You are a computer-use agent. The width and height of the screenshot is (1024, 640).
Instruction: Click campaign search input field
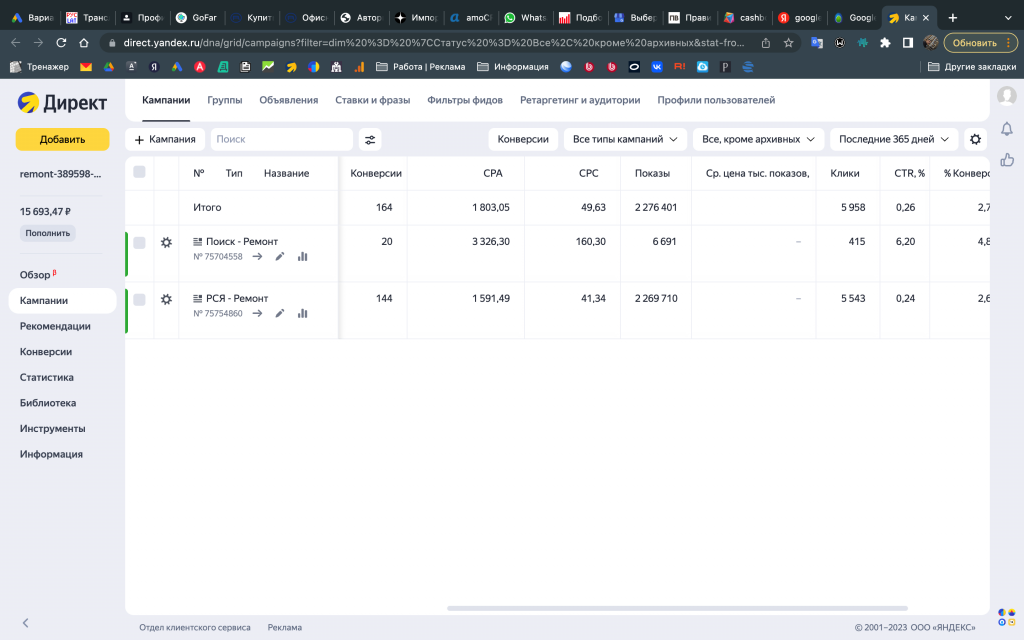[282, 140]
